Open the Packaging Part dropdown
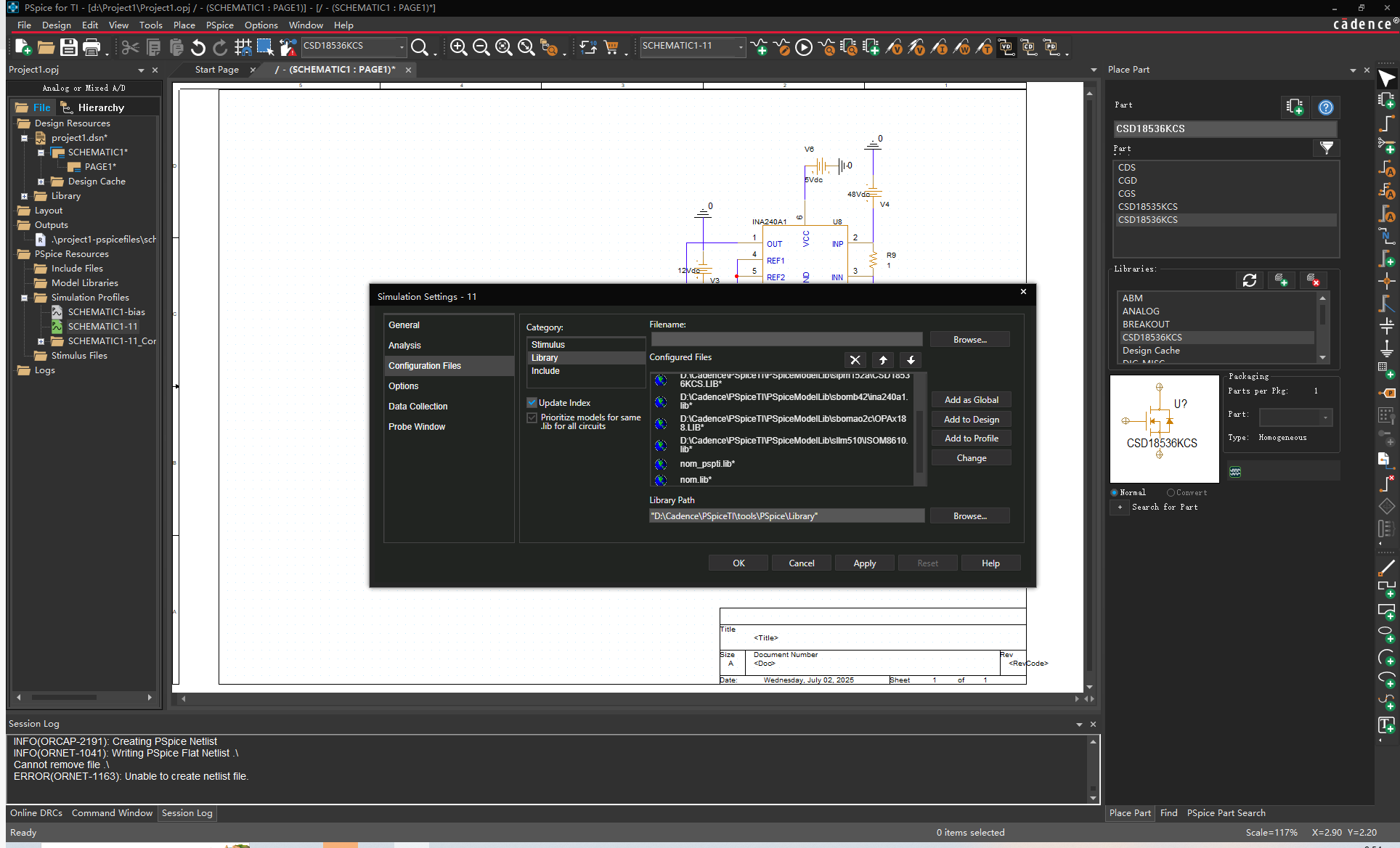This screenshot has width=1400, height=848. point(1325,417)
